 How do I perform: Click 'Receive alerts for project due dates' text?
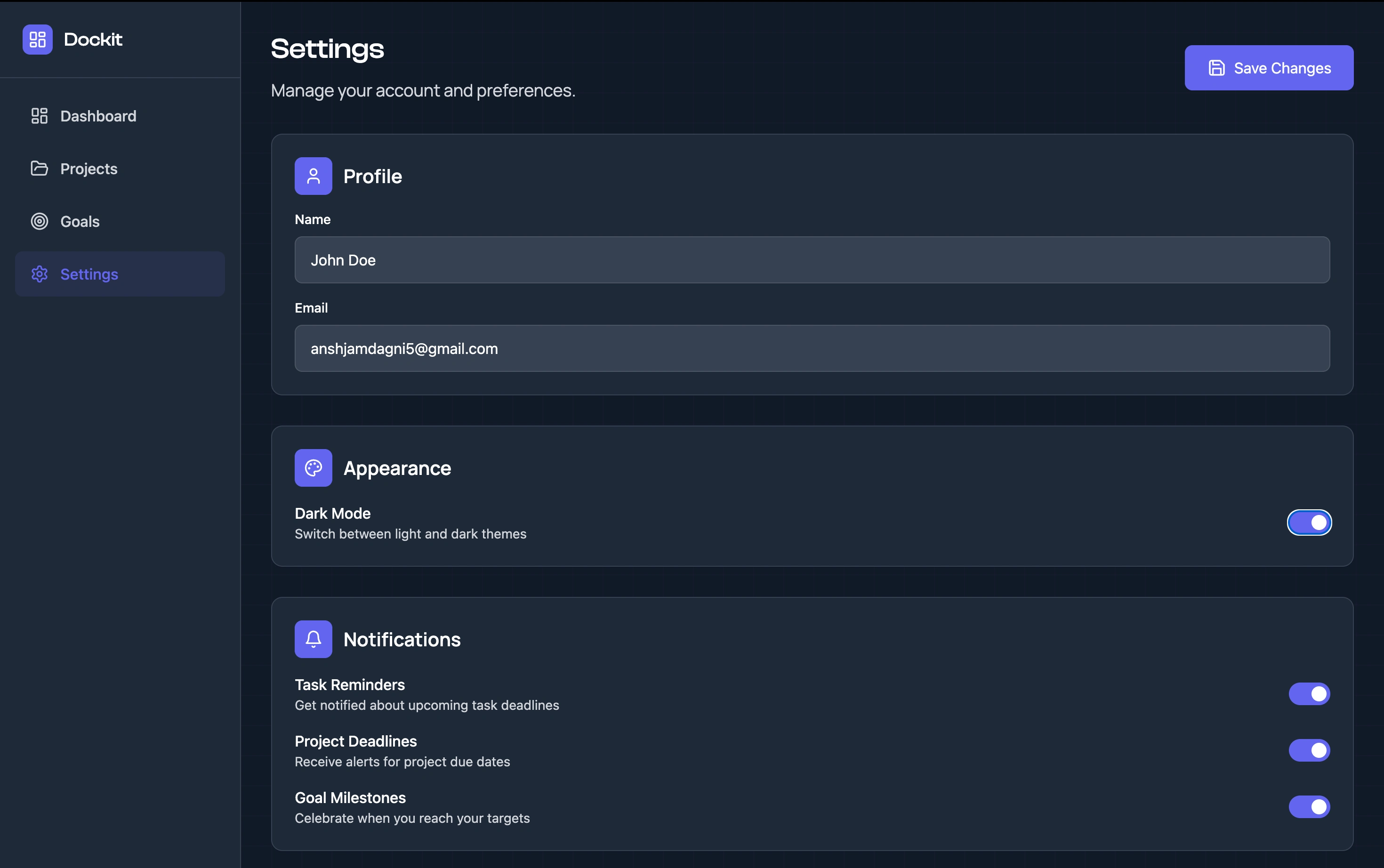point(402,762)
